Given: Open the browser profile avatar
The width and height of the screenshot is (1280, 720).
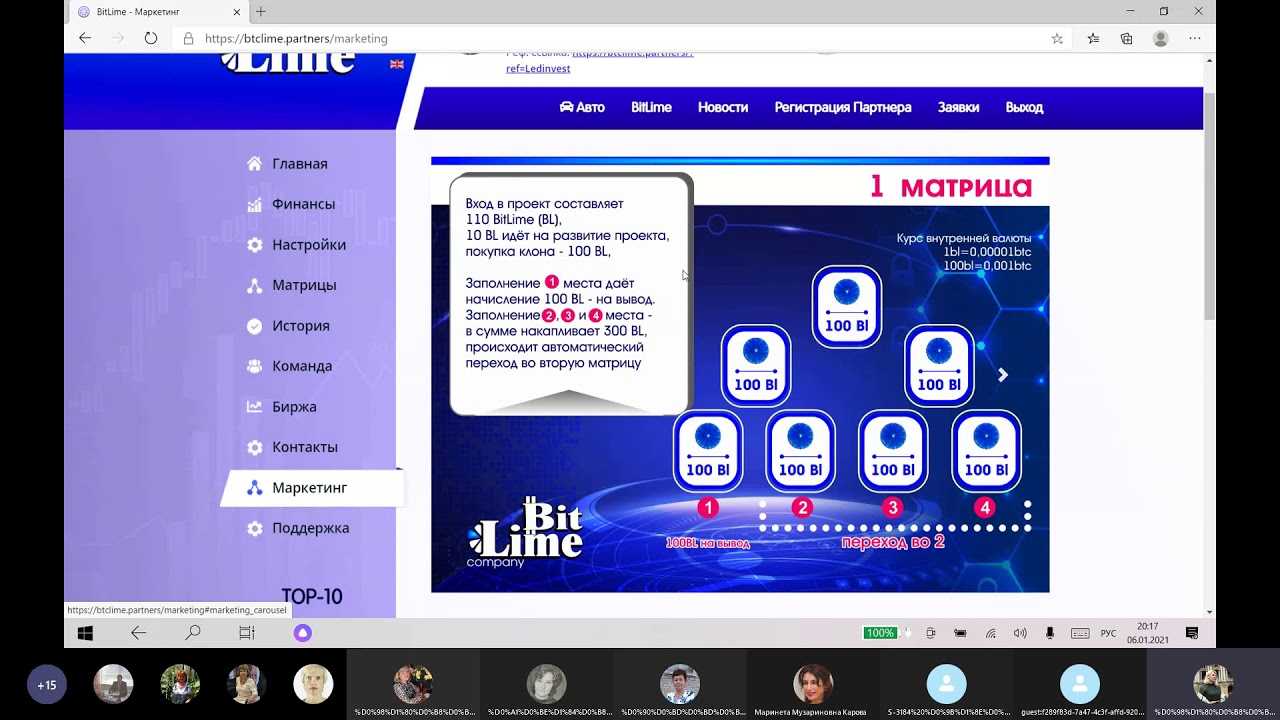Looking at the screenshot, I should coord(1160,38).
